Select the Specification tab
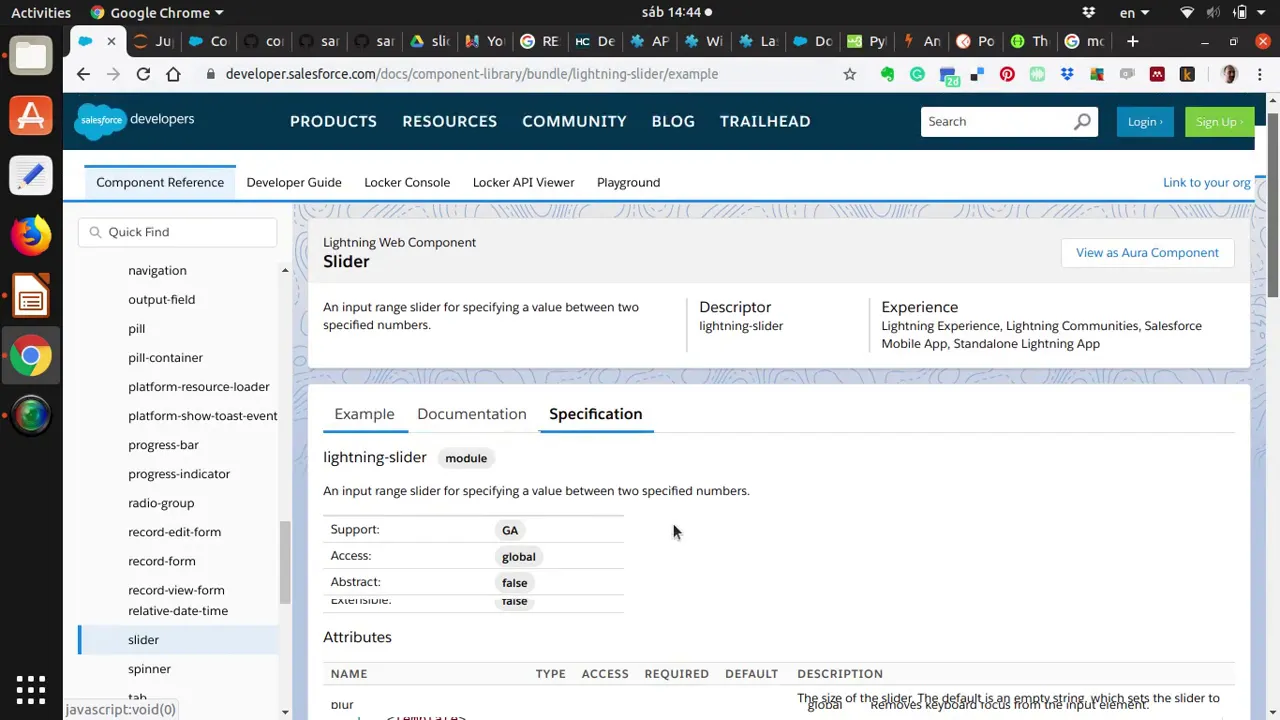The width and height of the screenshot is (1280, 720). [x=595, y=414]
